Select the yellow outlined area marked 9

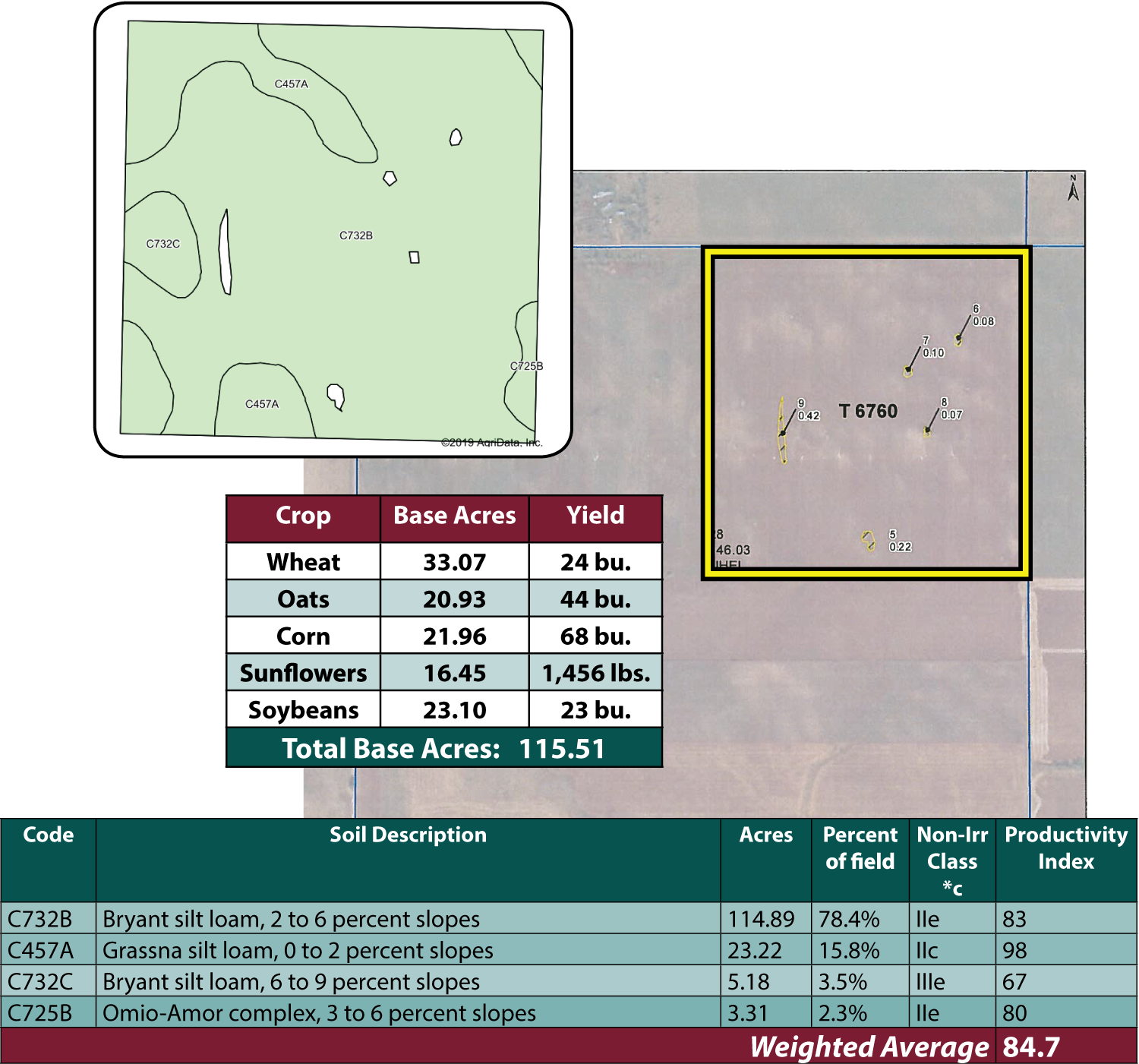coord(782,431)
